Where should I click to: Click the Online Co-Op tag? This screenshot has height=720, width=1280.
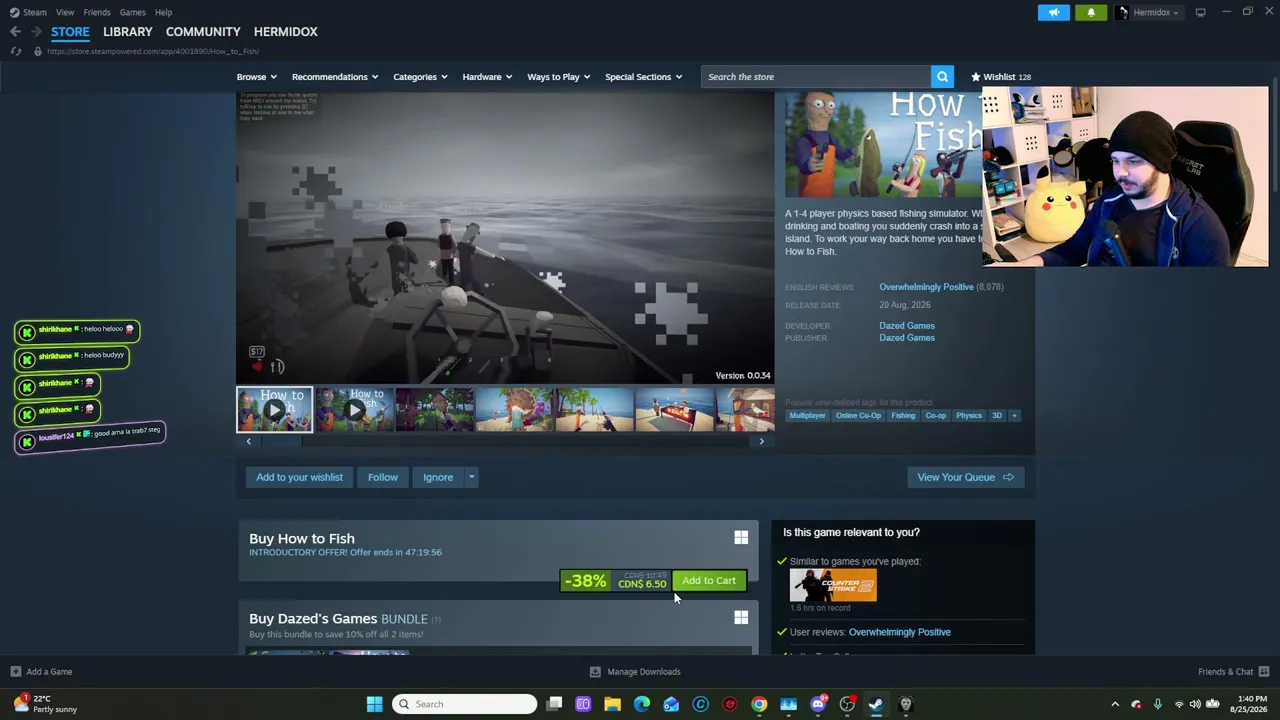[859, 416]
